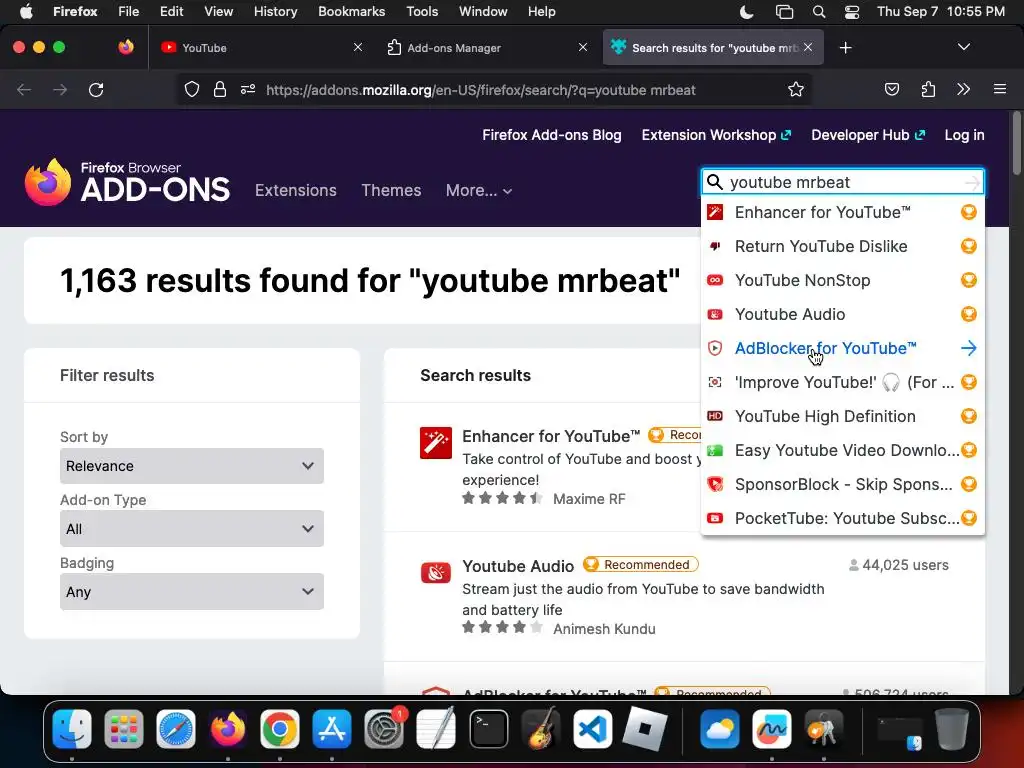Open Developer Hub link
The height and width of the screenshot is (768, 1024).
pyautogui.click(x=868, y=135)
